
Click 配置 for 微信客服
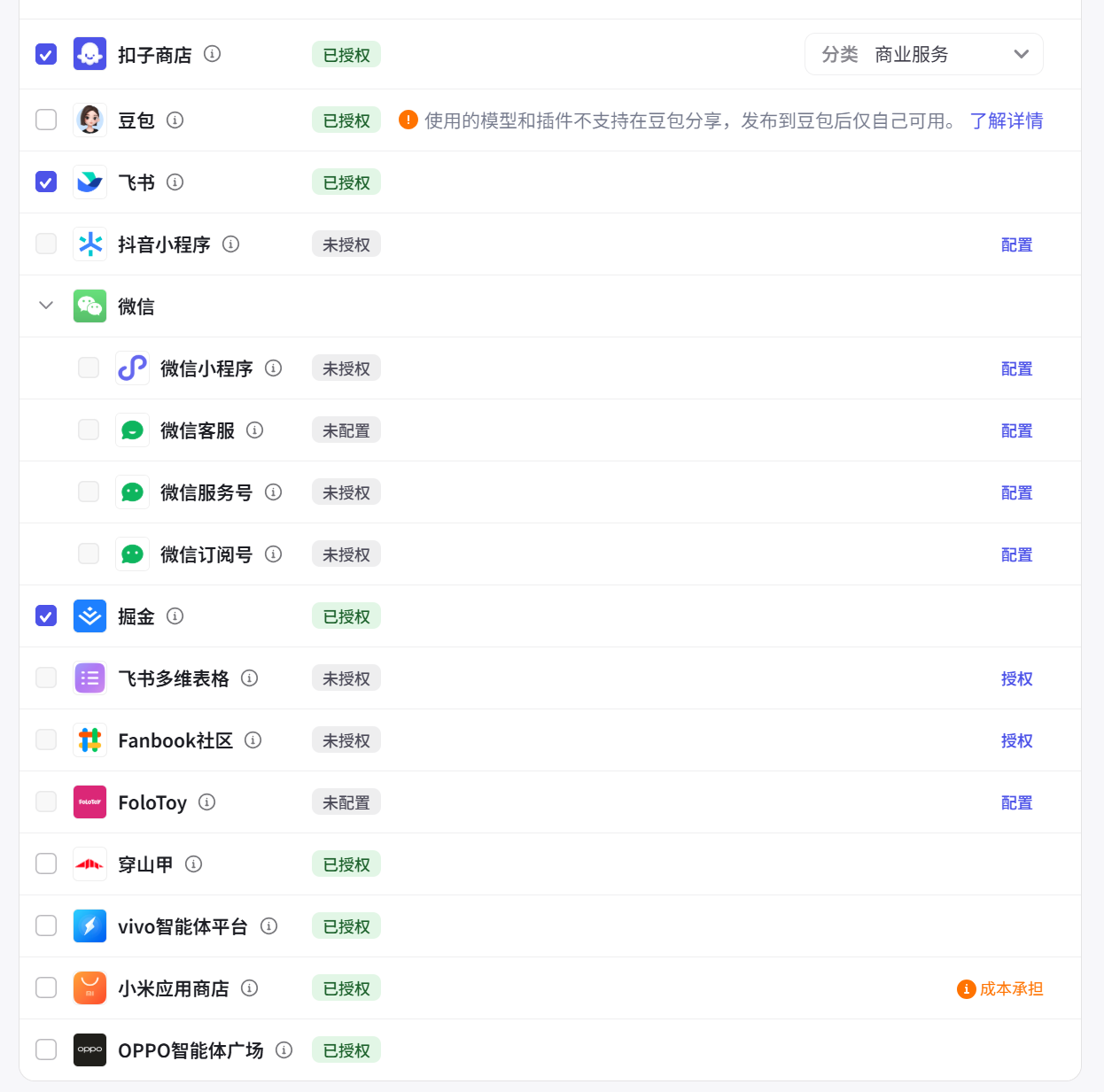1016,430
